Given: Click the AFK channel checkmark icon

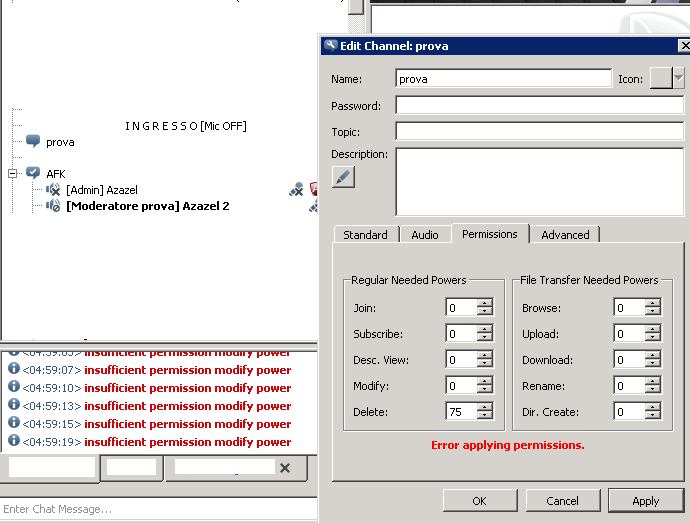Looking at the screenshot, I should (33, 173).
